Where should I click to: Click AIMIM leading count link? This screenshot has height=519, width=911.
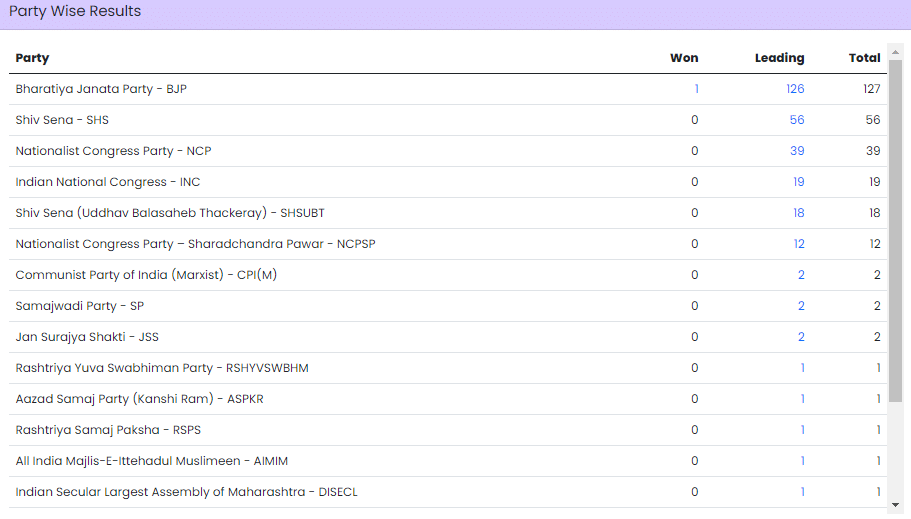(802, 461)
